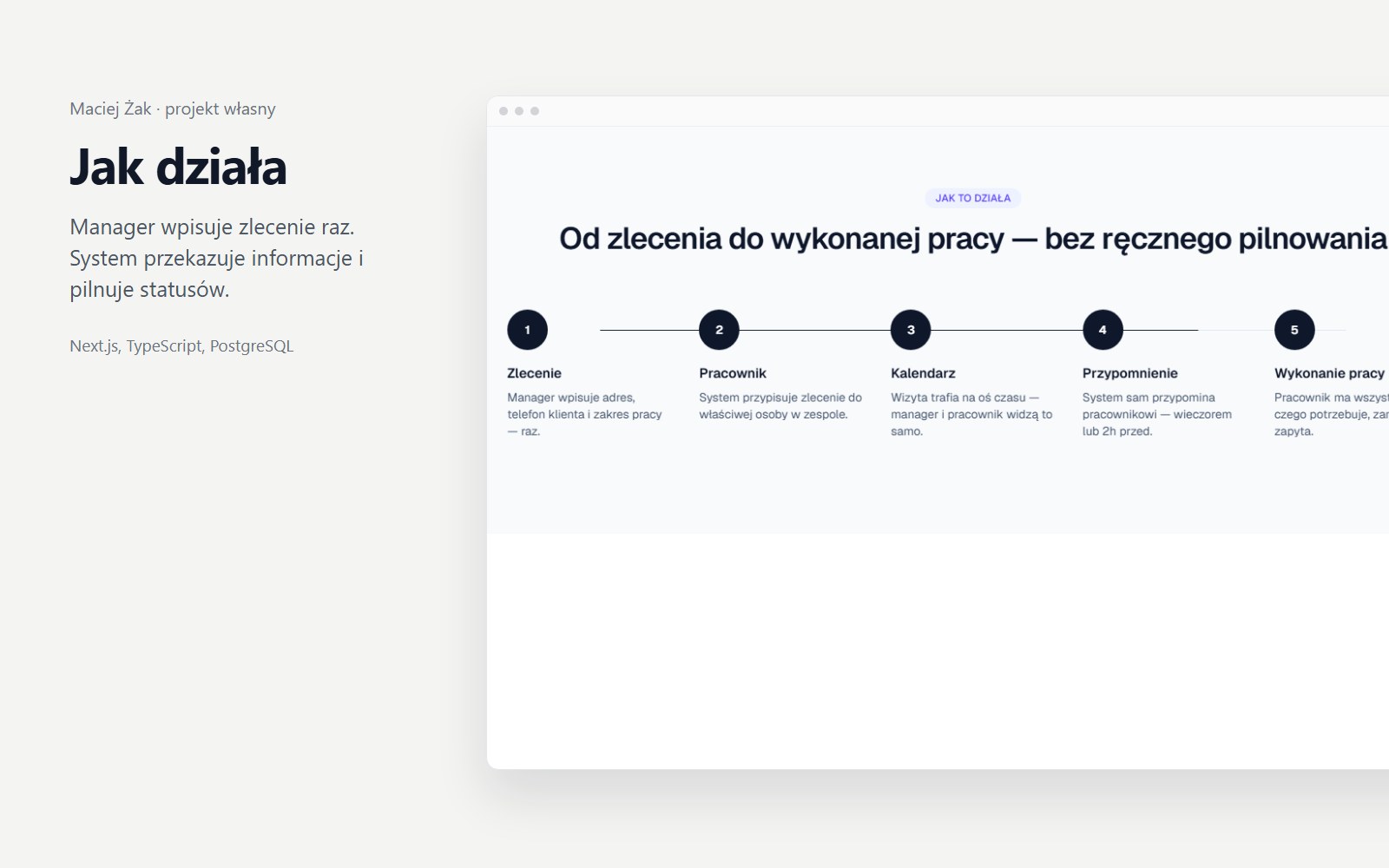Click description 'System przypisuje zlecenie do właściwej osoby'
The image size is (1389, 868).
click(x=780, y=405)
